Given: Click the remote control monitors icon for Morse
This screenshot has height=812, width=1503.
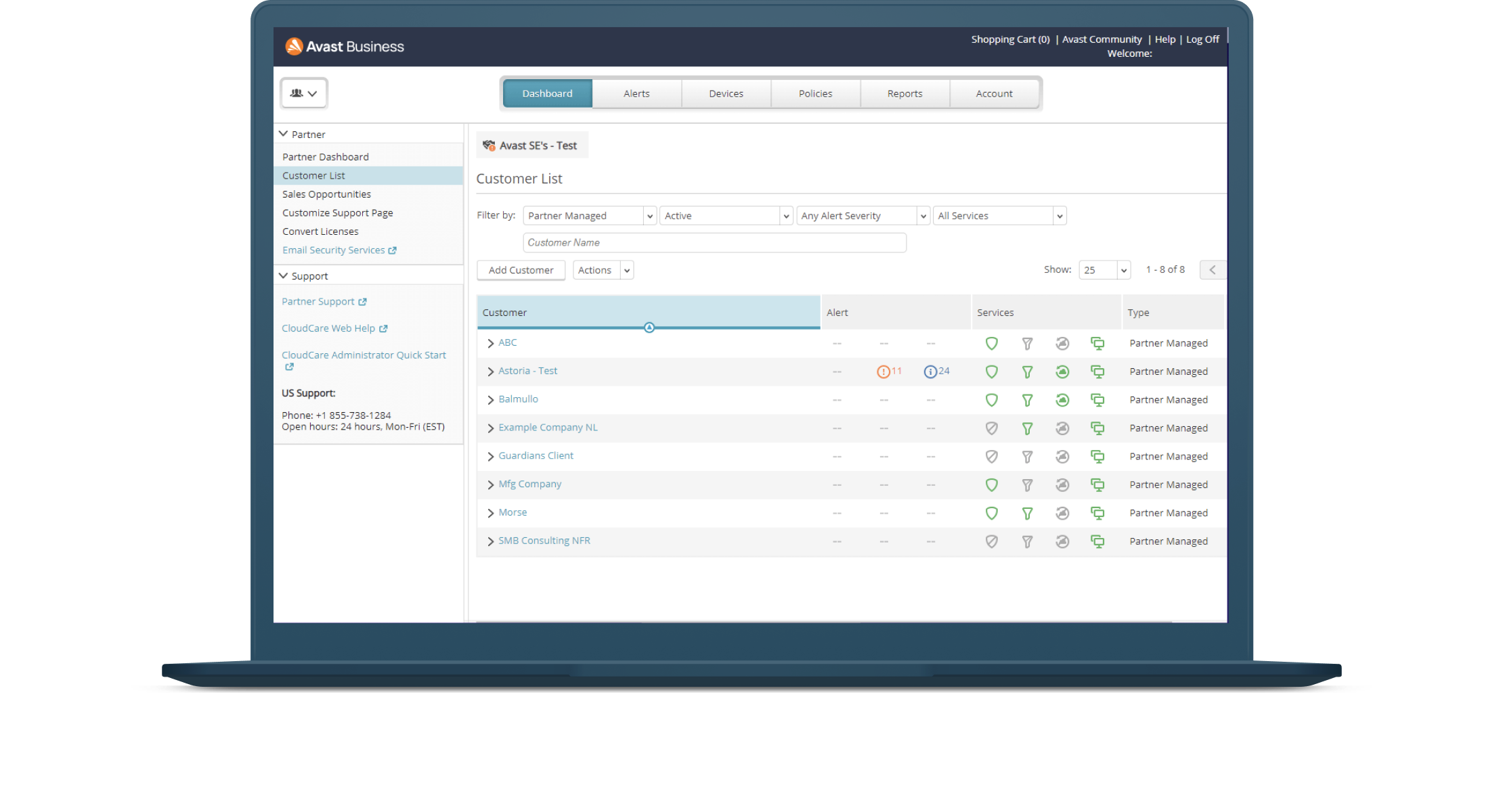Looking at the screenshot, I should click(1097, 514).
